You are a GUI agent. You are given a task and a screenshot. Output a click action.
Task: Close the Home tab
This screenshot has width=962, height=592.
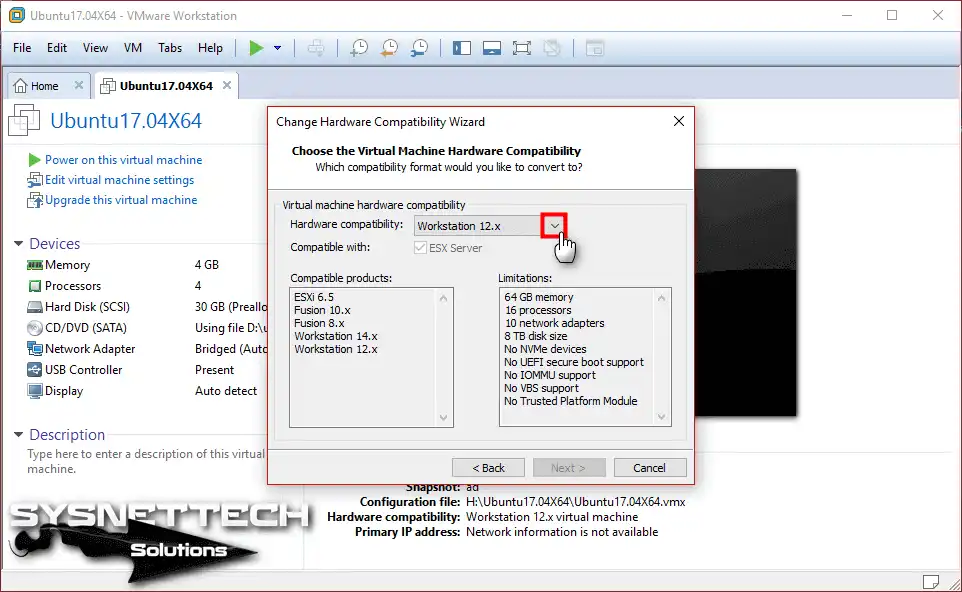tap(79, 85)
